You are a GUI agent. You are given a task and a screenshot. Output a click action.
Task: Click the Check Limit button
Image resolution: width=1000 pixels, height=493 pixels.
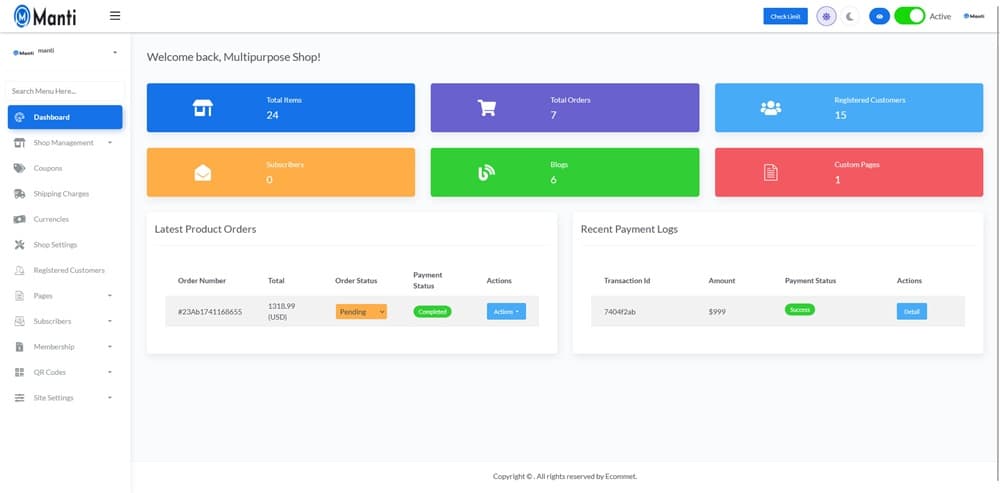[785, 16]
